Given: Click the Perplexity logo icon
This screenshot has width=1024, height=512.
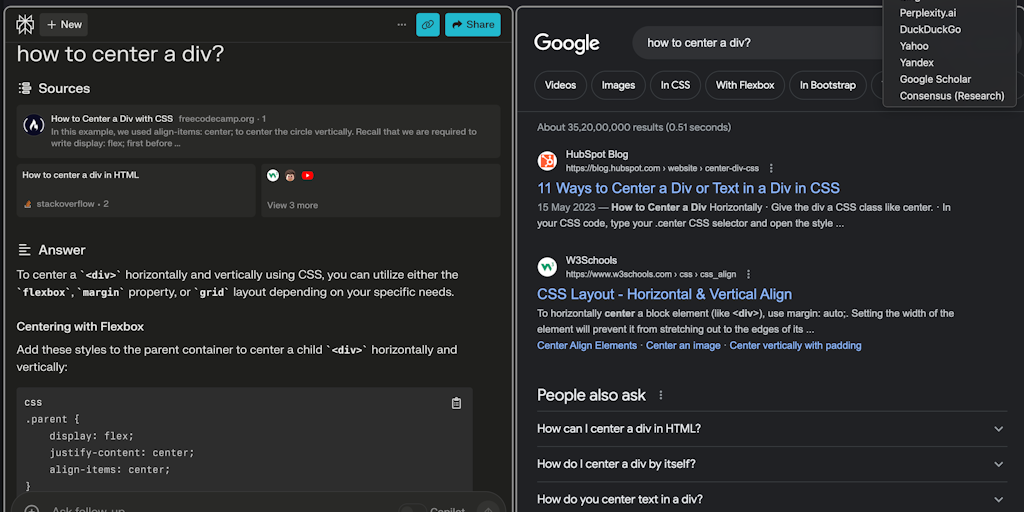Looking at the screenshot, I should [x=25, y=24].
